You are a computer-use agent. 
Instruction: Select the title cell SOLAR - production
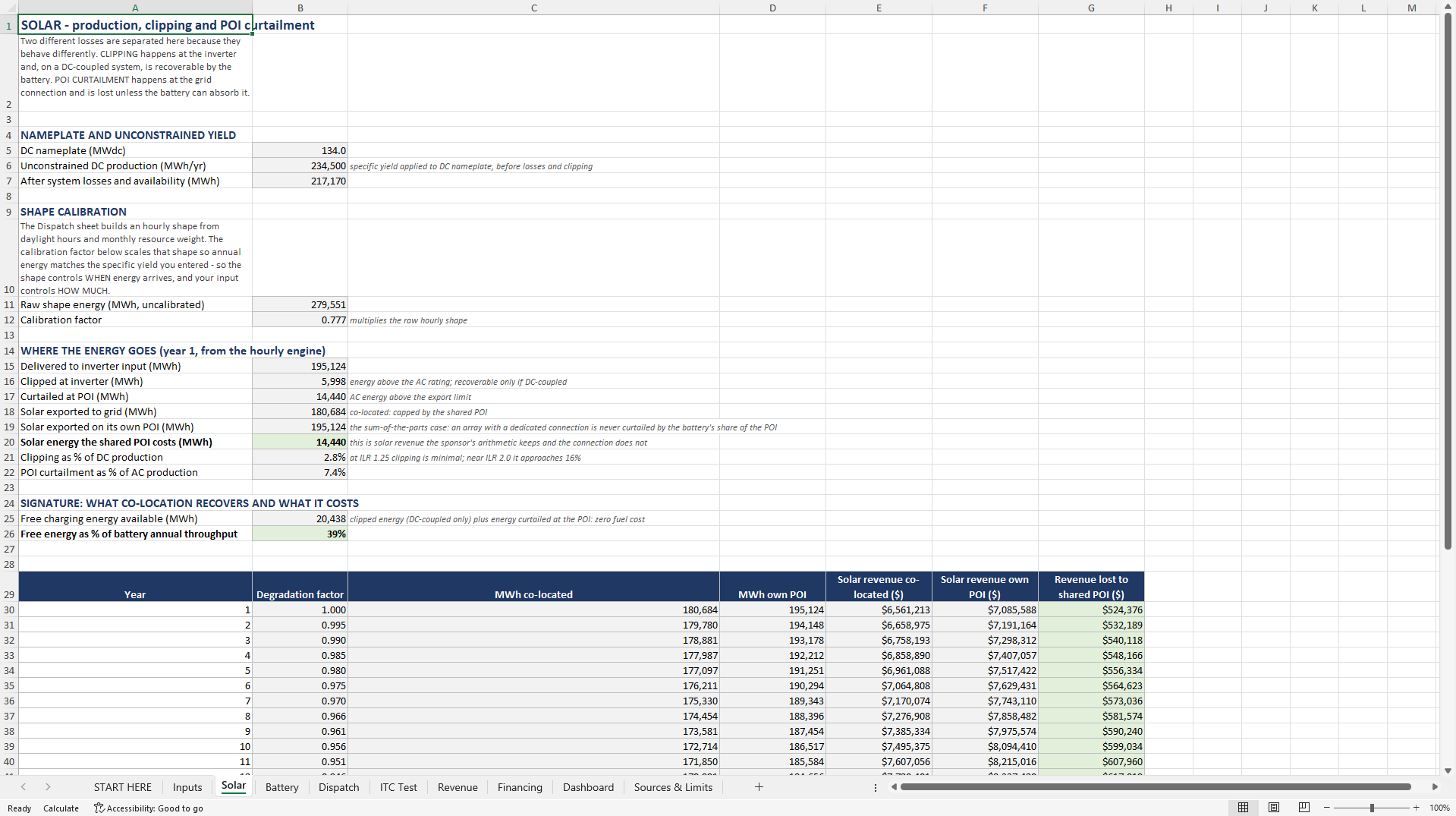click(135, 25)
